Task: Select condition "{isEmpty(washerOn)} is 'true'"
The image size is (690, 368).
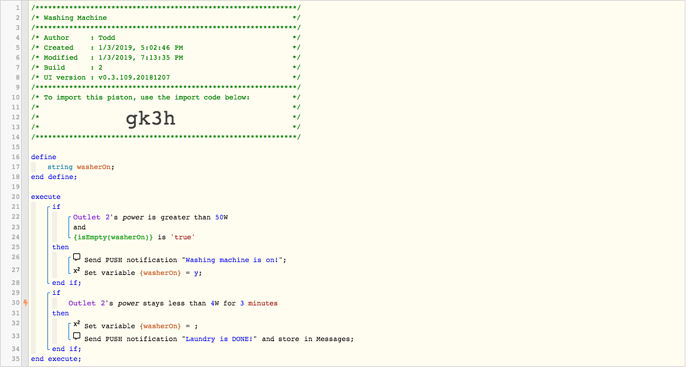Action: click(134, 237)
